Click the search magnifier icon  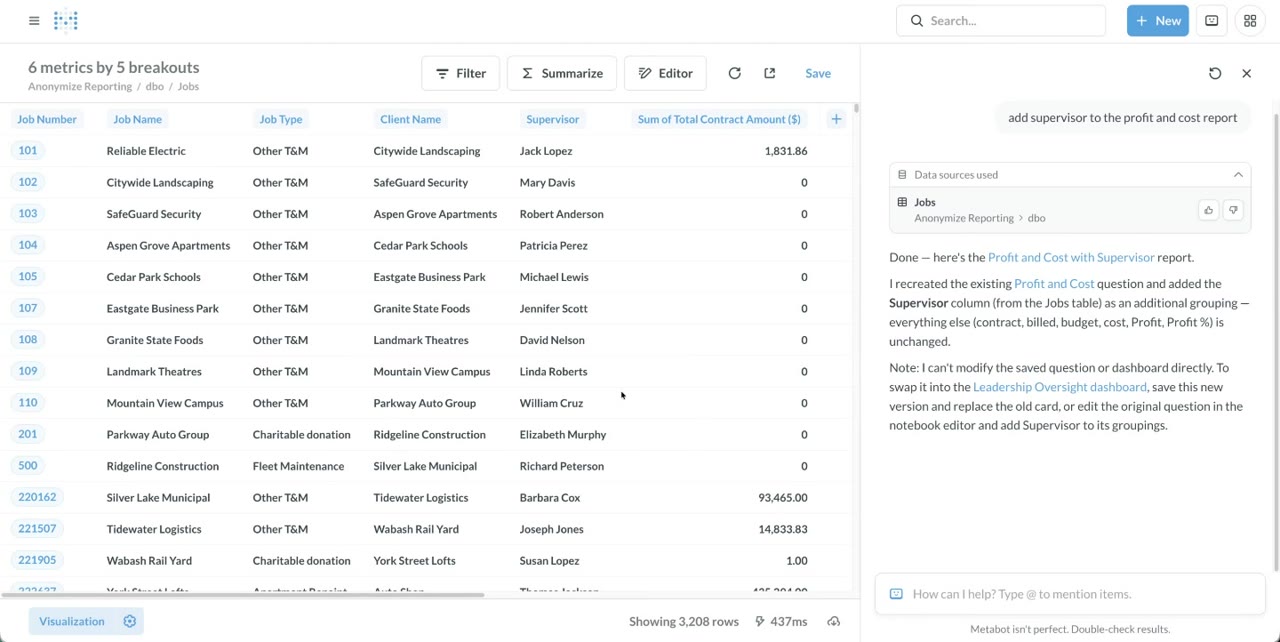917,20
